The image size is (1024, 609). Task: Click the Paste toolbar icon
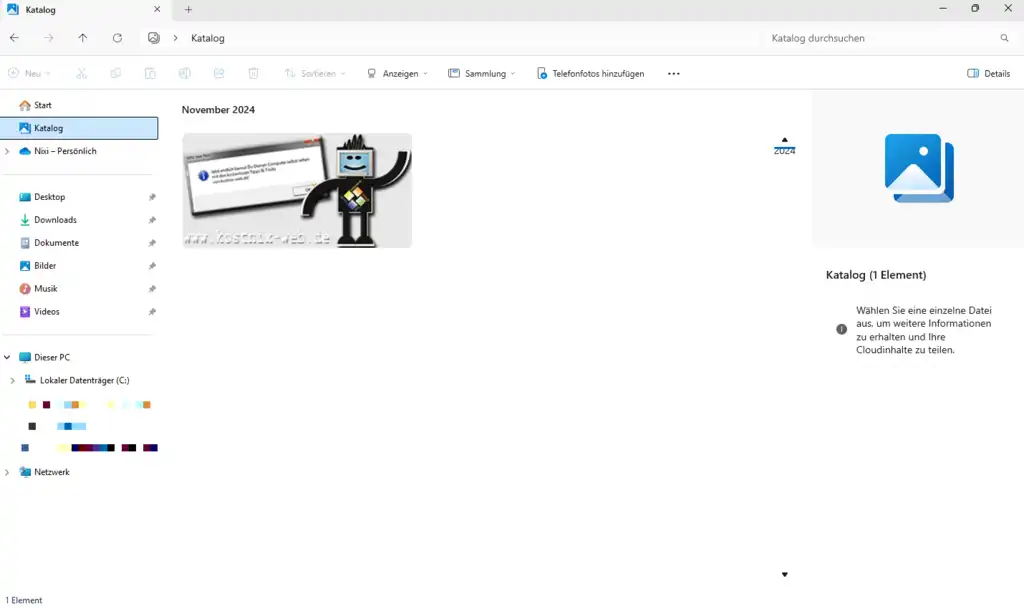(x=150, y=73)
